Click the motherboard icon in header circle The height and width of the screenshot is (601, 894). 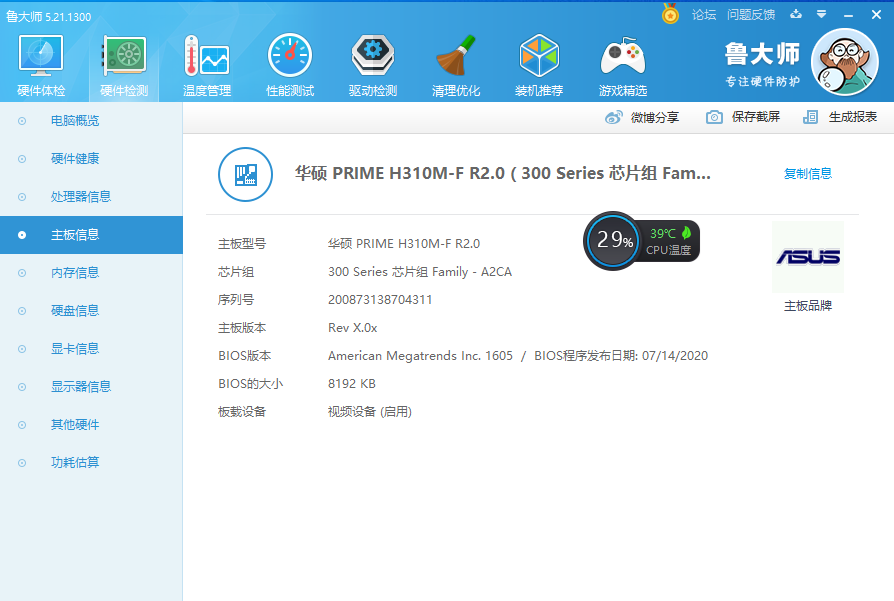coord(245,174)
